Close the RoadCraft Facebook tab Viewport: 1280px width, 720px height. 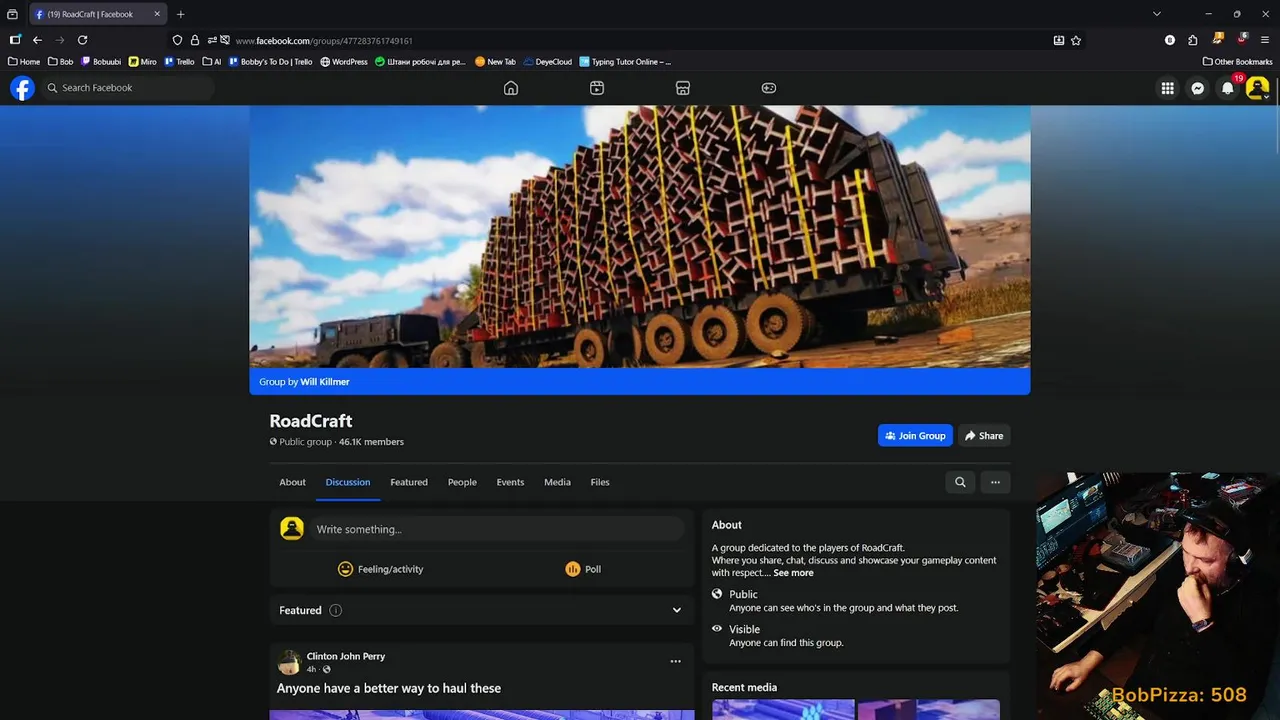click(157, 14)
